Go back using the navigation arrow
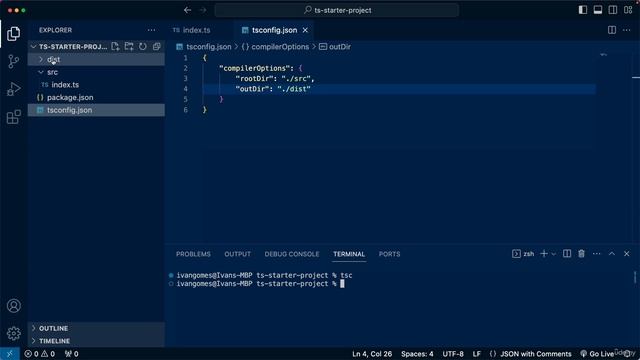This screenshot has height=360, width=640. [187, 10]
